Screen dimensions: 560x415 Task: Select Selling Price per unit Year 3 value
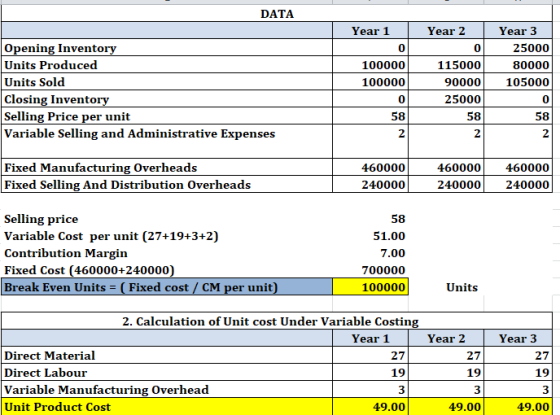518,116
